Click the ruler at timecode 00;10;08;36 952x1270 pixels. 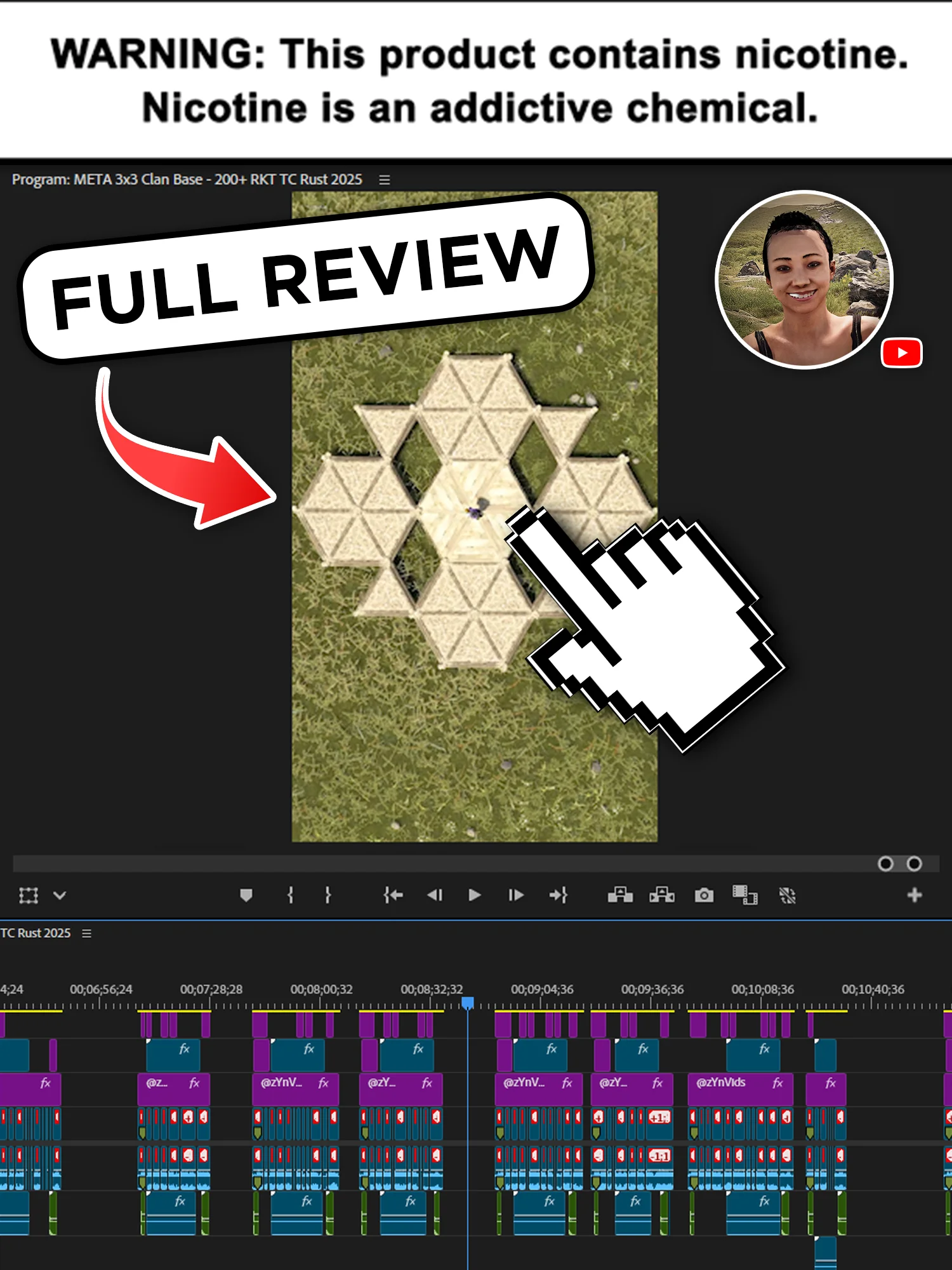click(762, 989)
